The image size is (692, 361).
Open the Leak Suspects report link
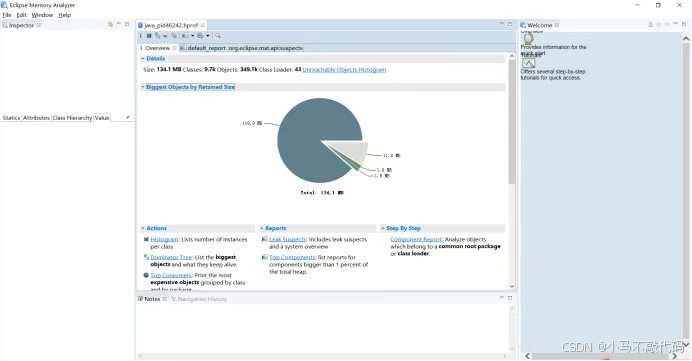click(x=287, y=239)
